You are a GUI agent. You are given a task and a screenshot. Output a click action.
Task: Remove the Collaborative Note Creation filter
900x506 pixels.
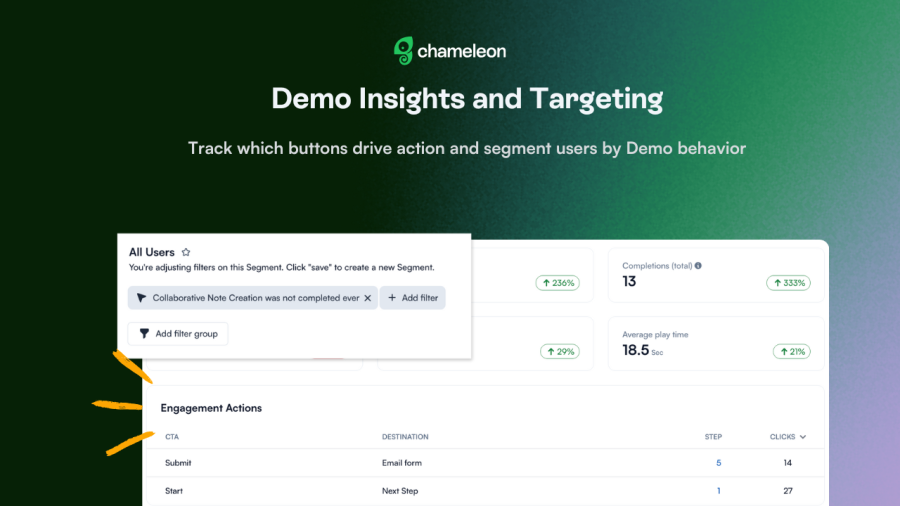point(367,298)
